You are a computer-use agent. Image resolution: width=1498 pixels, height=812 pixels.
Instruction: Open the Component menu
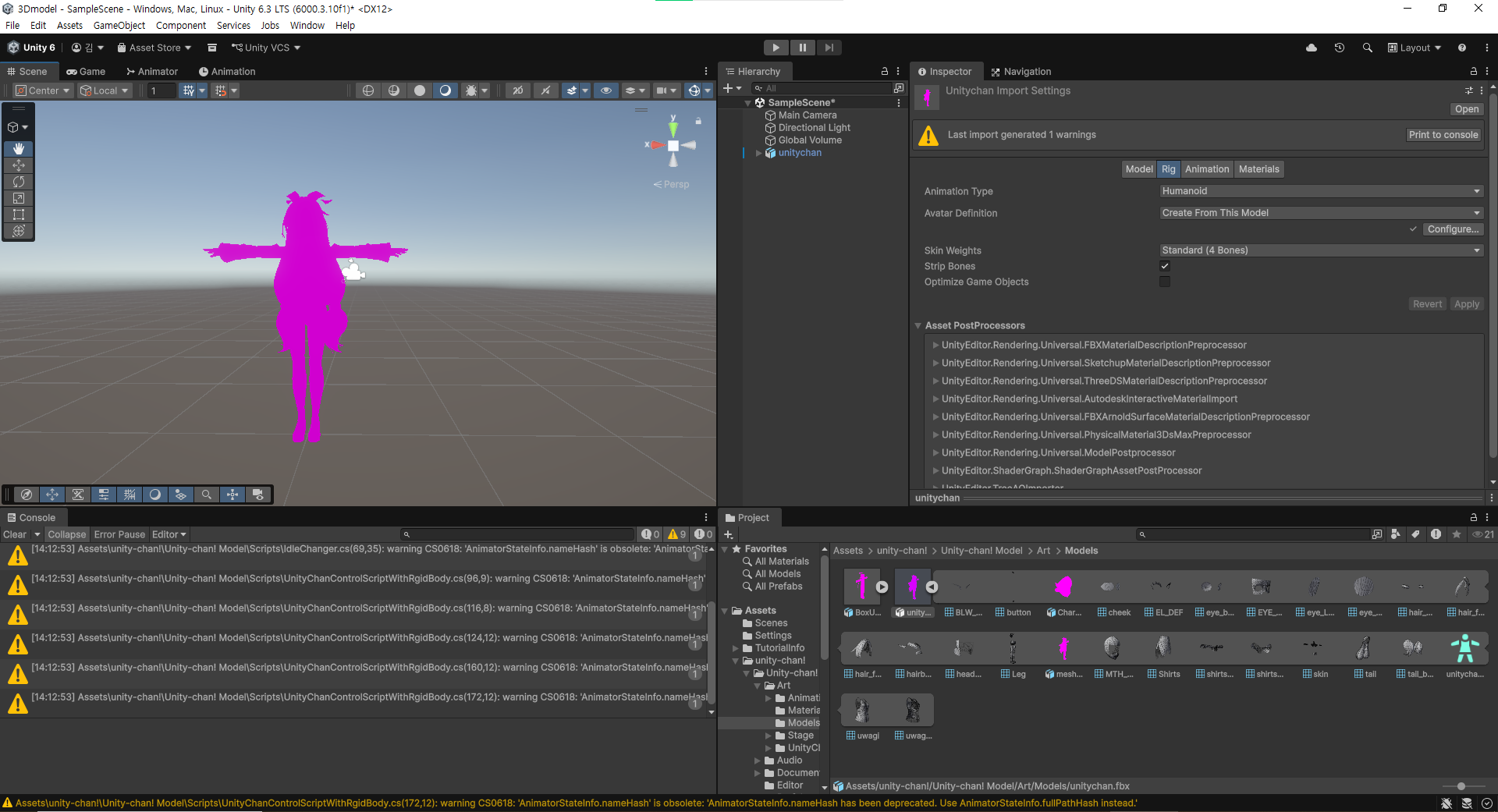tap(181, 25)
